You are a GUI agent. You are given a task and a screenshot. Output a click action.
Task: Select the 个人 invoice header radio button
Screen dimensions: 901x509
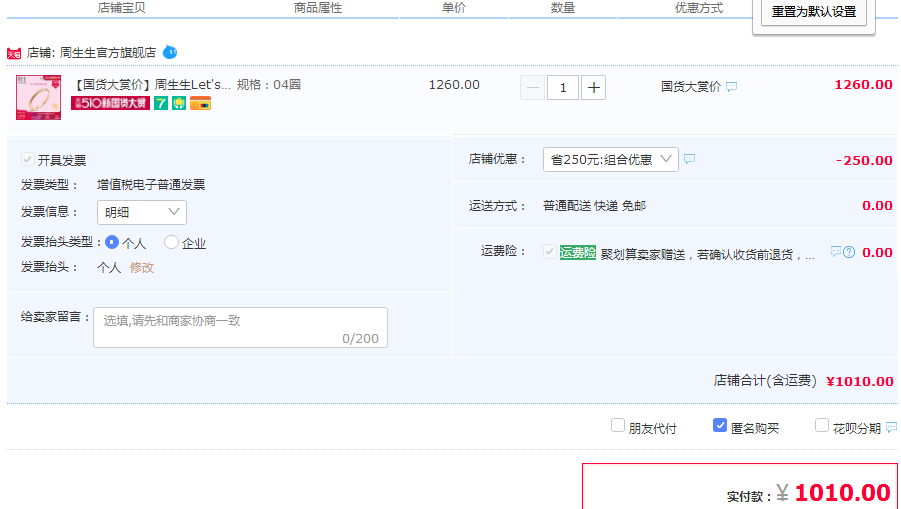(112, 242)
